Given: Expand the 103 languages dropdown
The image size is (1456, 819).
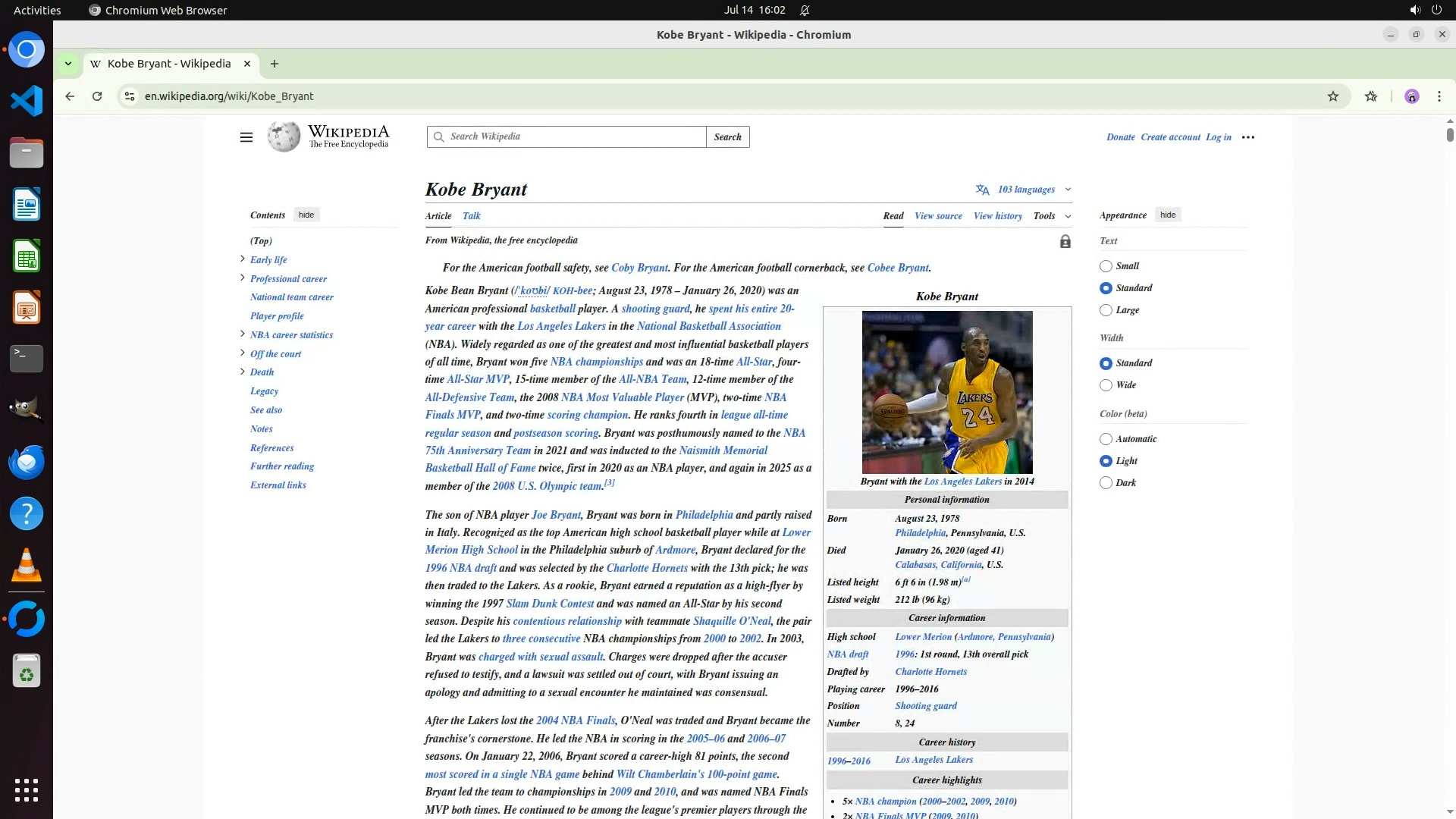Looking at the screenshot, I should click(1025, 190).
